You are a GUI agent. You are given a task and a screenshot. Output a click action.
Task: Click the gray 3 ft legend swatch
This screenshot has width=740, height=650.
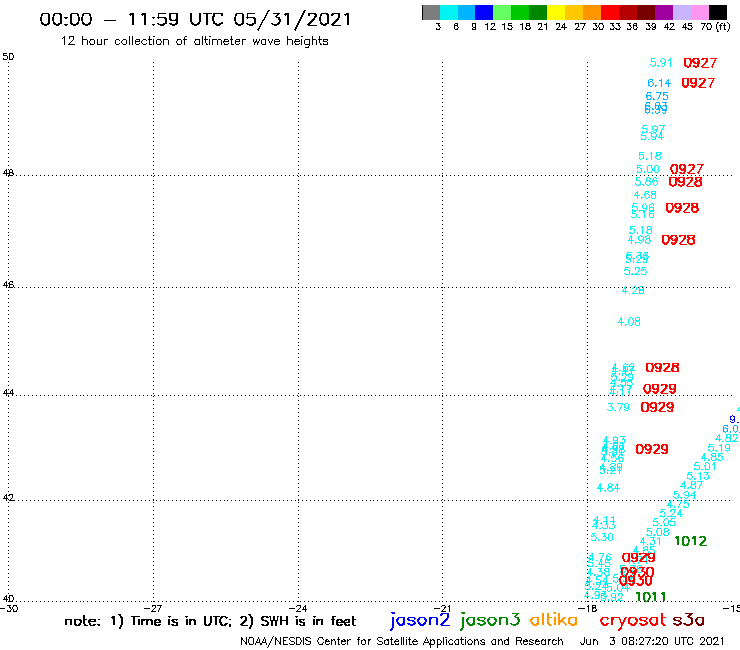[x=431, y=12]
